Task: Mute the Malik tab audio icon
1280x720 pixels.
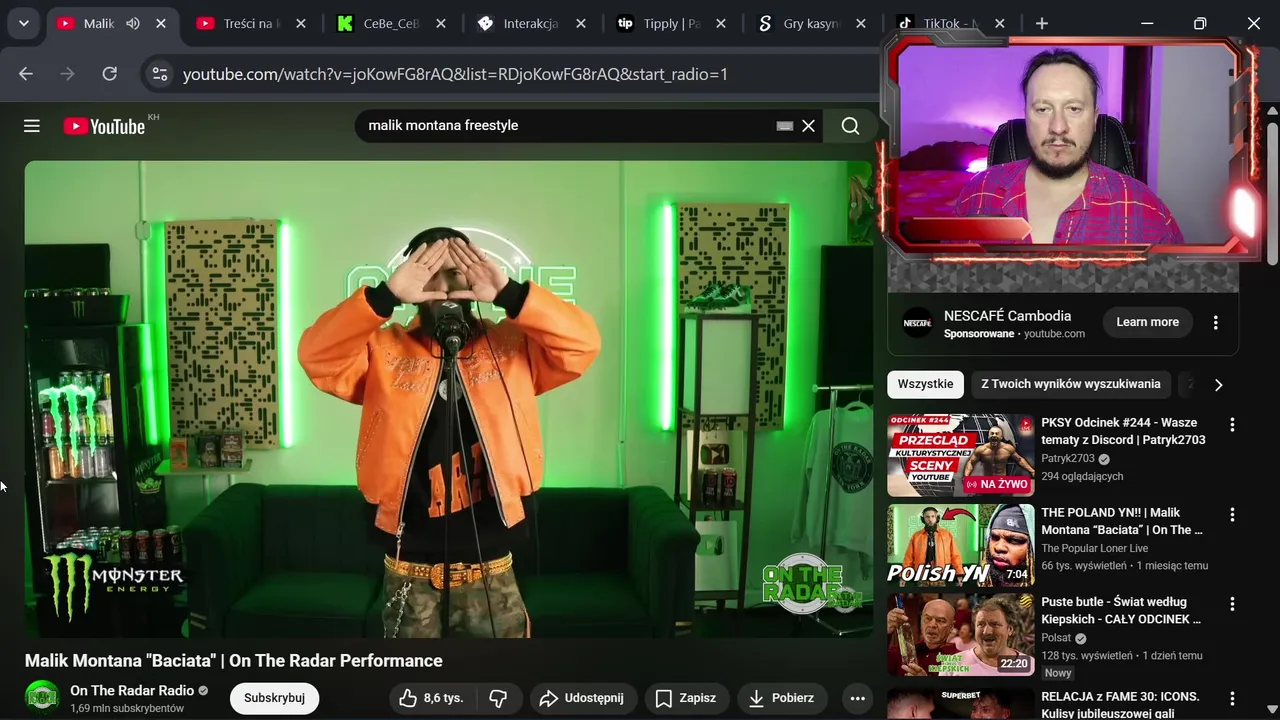Action: coord(133,23)
